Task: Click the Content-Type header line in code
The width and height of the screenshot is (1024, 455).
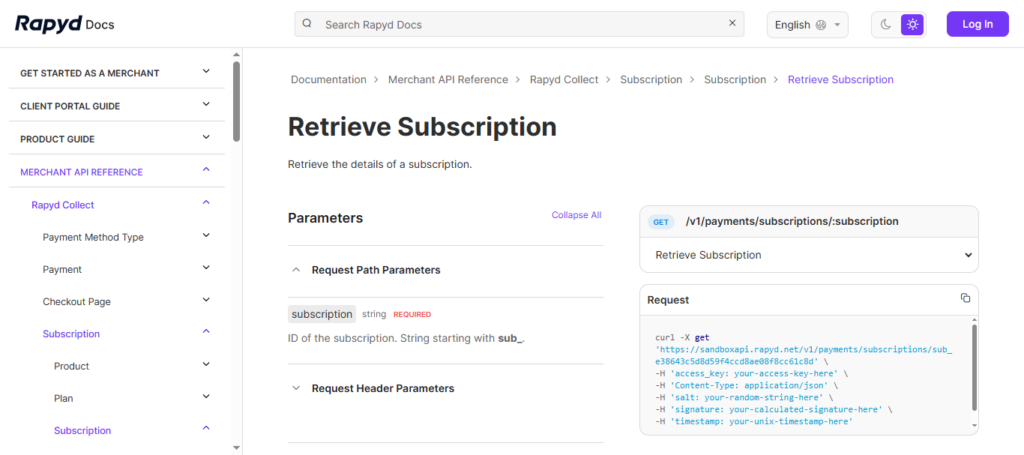Action: pyautogui.click(x=746, y=385)
